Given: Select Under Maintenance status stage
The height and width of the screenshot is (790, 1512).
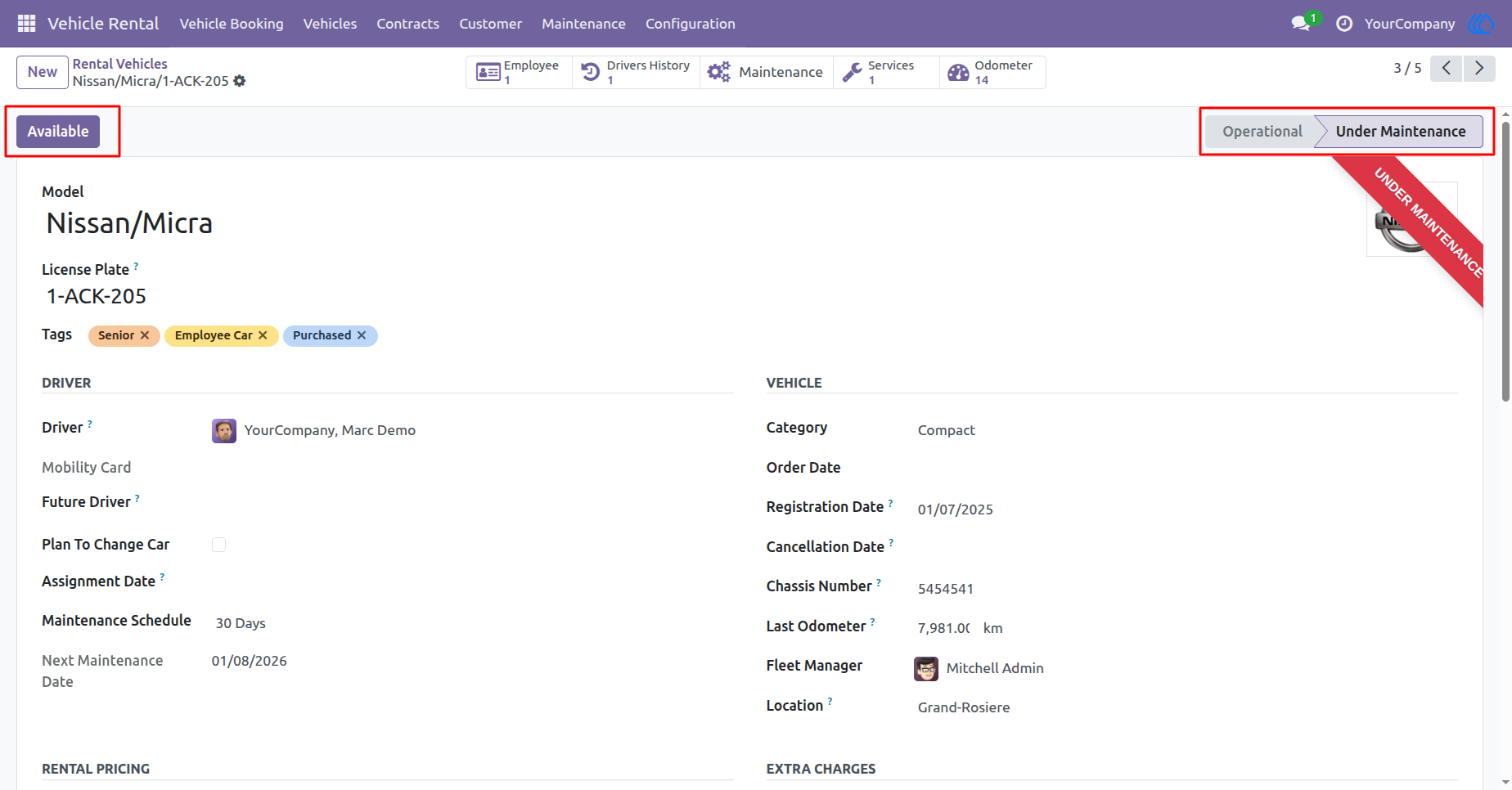Looking at the screenshot, I should pyautogui.click(x=1400, y=132).
